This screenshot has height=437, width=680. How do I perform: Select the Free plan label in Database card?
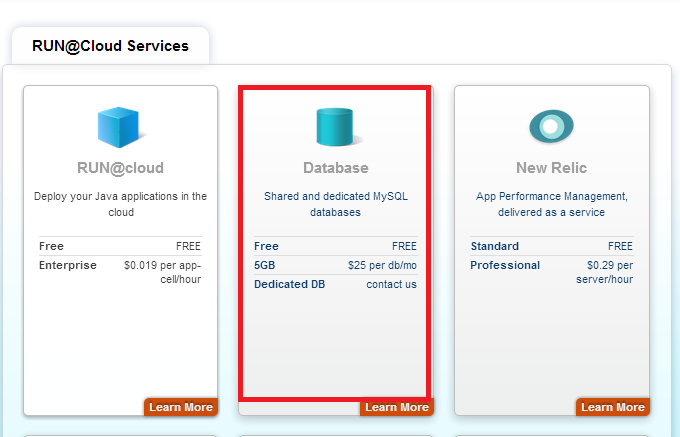click(266, 246)
